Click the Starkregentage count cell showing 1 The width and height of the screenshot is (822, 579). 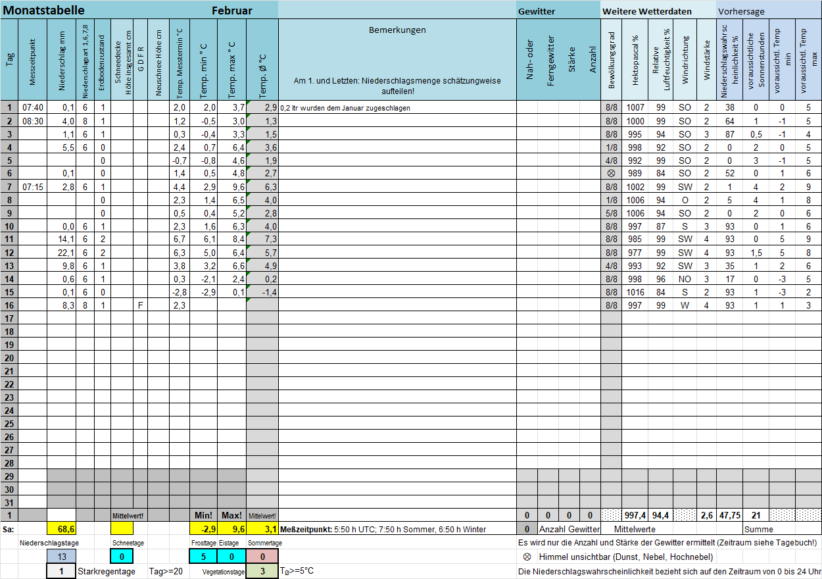click(x=61, y=571)
